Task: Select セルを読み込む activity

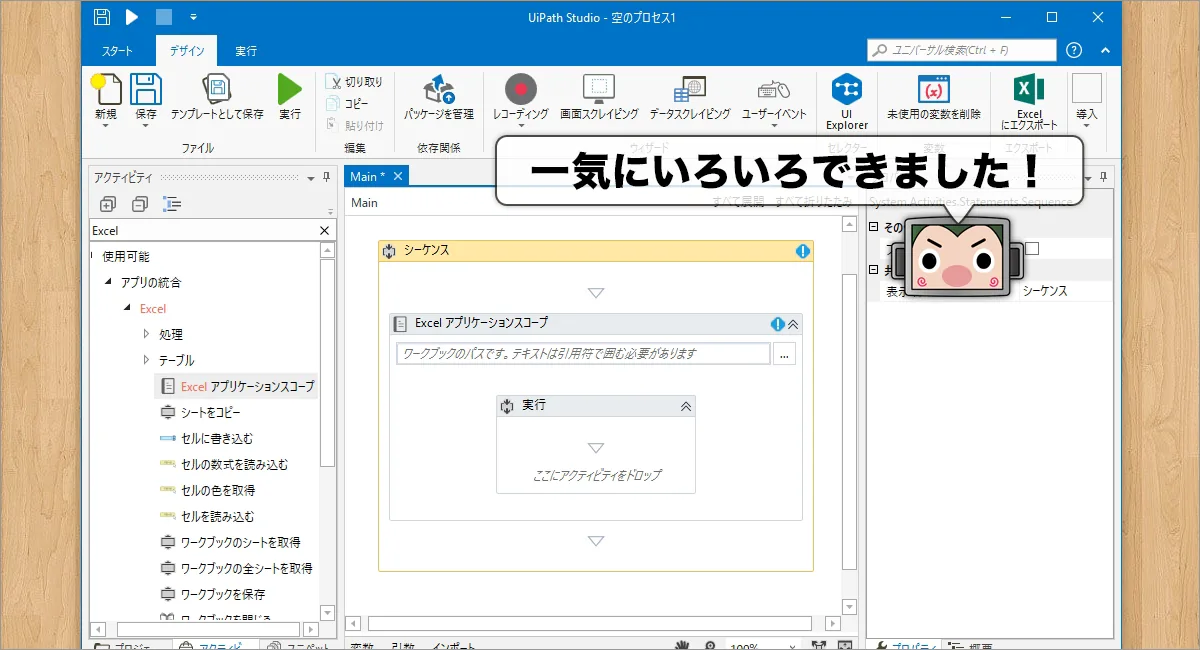Action: tap(206, 516)
